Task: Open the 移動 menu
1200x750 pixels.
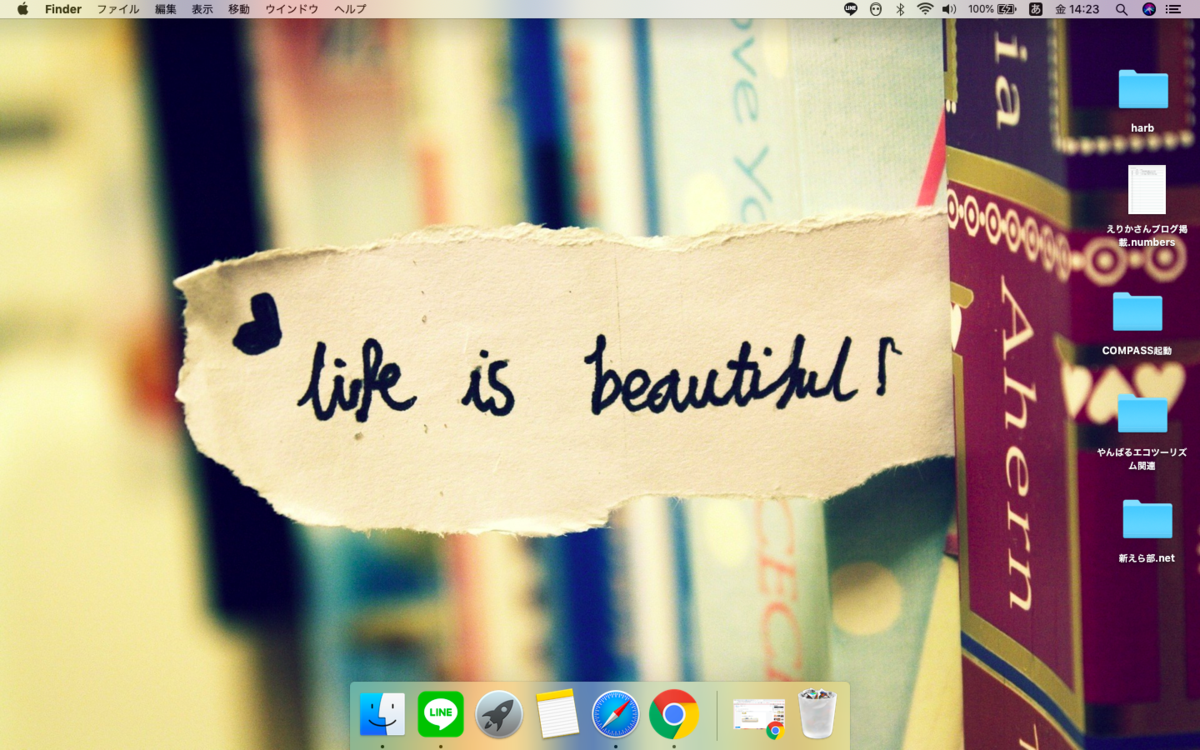Action: click(x=239, y=9)
